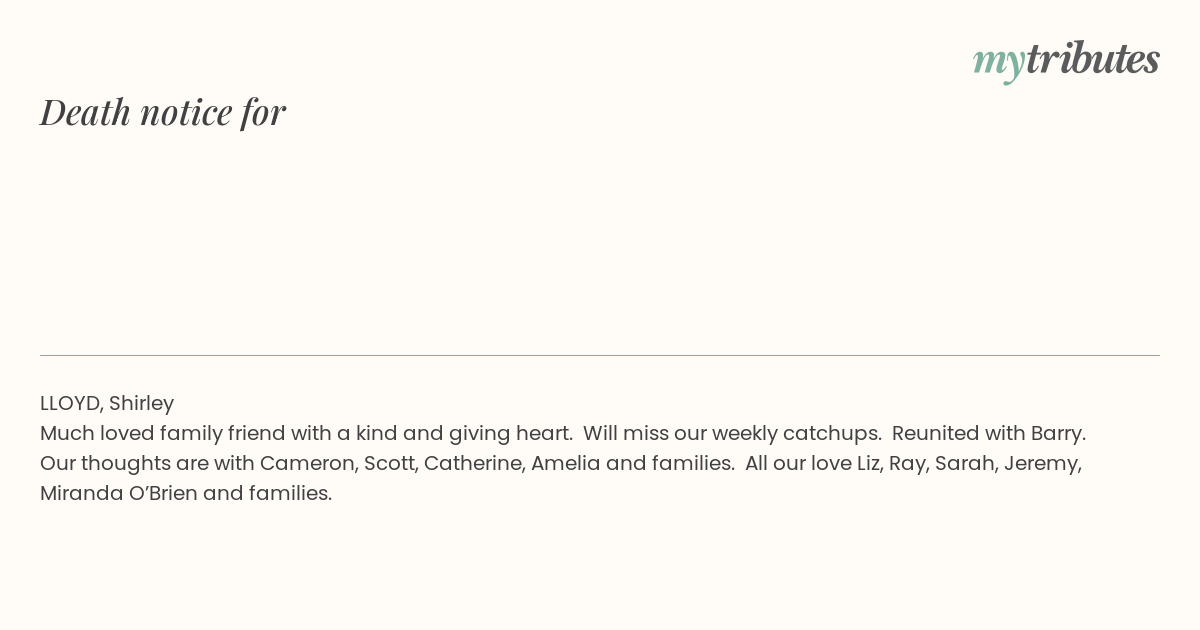Click the horizontal divider line

(600, 355)
